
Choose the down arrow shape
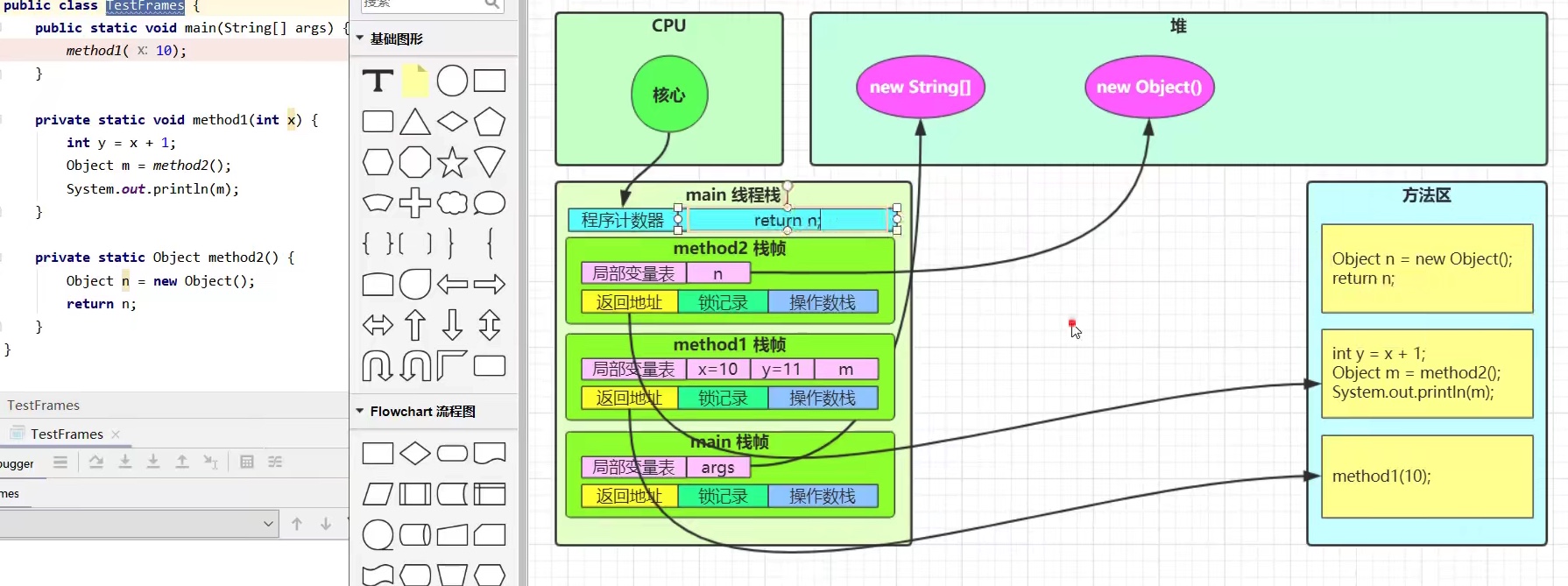click(x=452, y=325)
